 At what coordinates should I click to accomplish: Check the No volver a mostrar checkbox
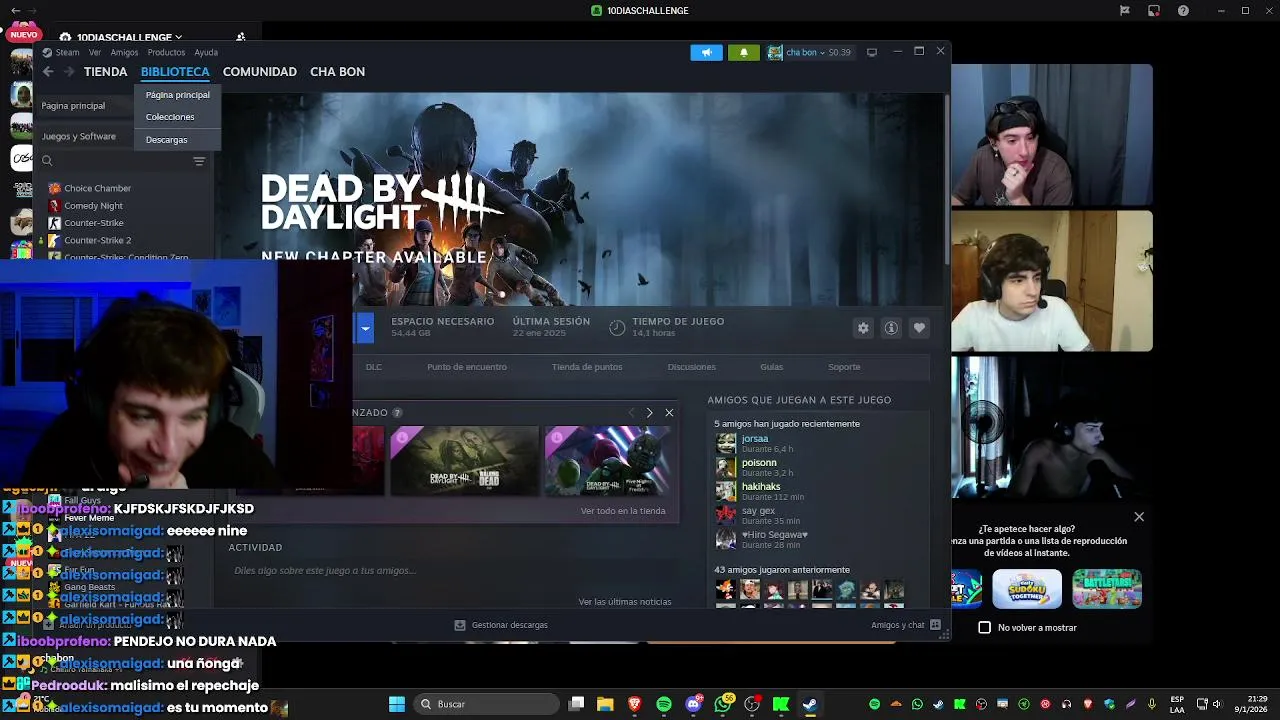[985, 628]
